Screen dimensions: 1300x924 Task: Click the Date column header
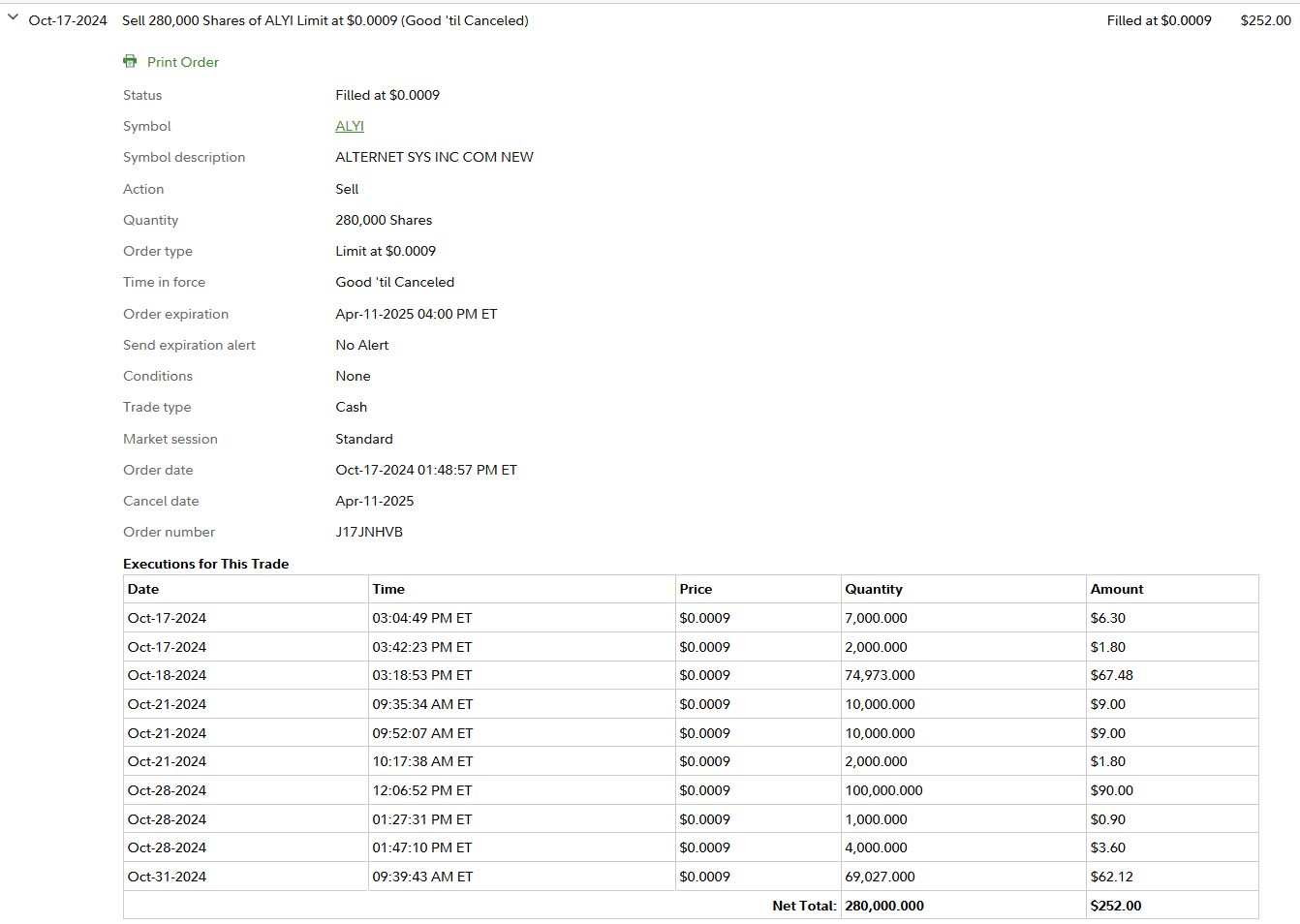coord(143,589)
